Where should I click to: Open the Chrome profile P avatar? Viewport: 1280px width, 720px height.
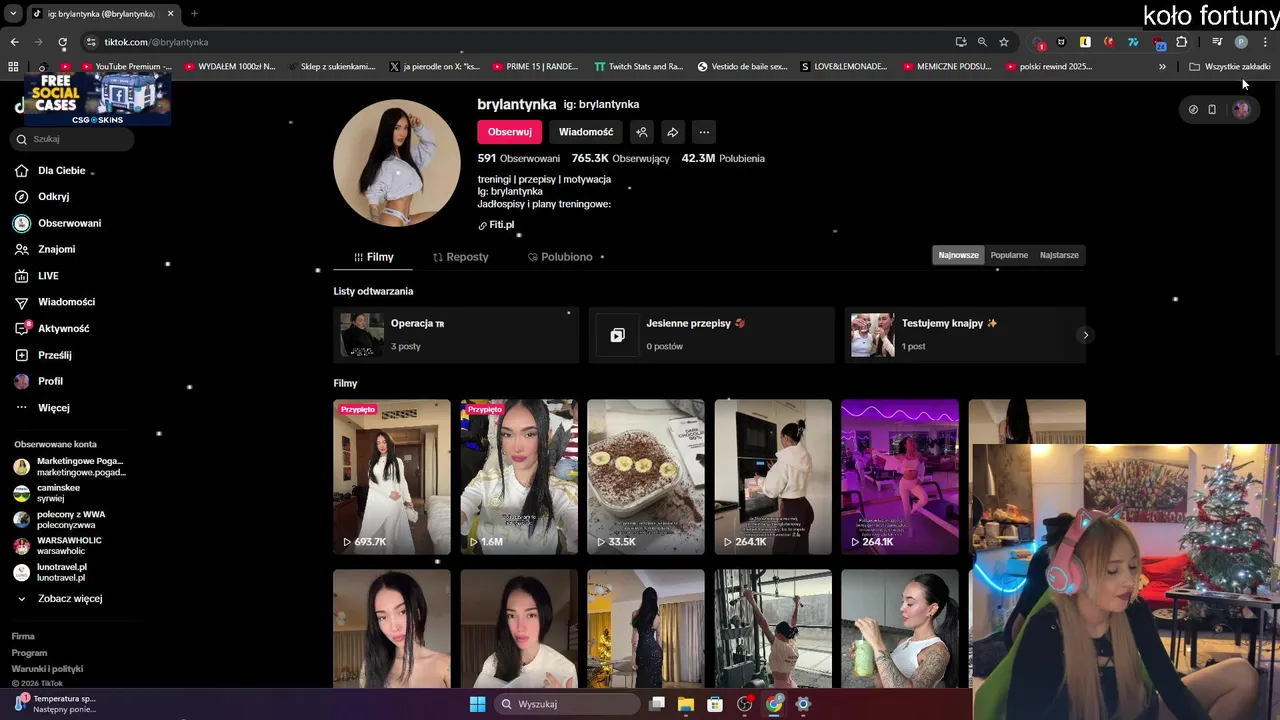click(x=1241, y=42)
